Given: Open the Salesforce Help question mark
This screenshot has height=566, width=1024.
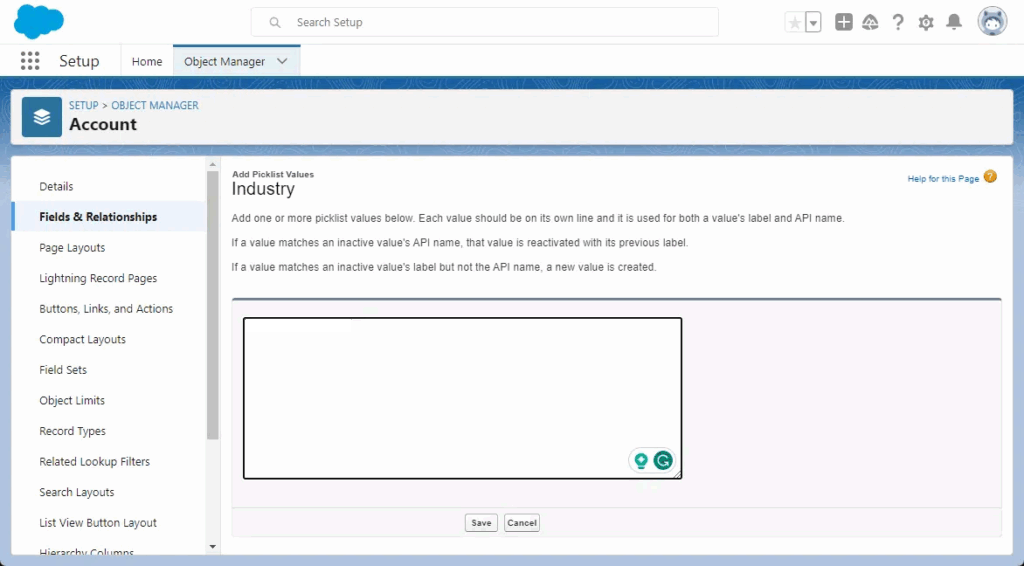Looking at the screenshot, I should (898, 22).
